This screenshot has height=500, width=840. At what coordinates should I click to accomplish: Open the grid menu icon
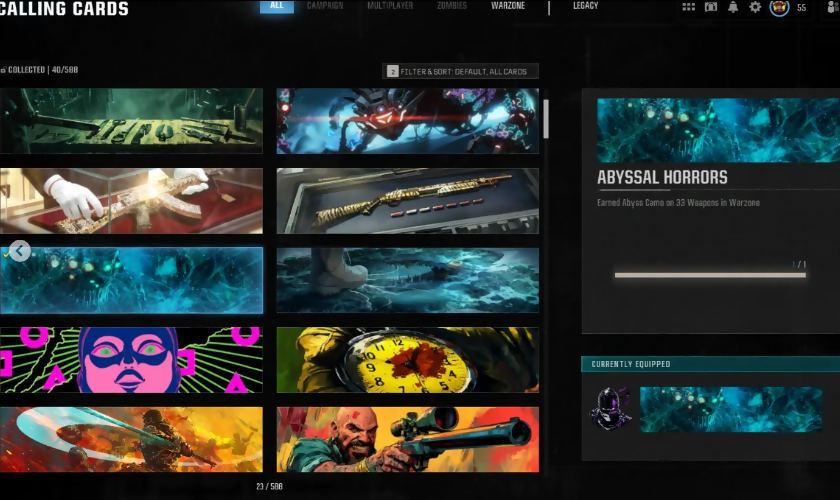point(688,7)
